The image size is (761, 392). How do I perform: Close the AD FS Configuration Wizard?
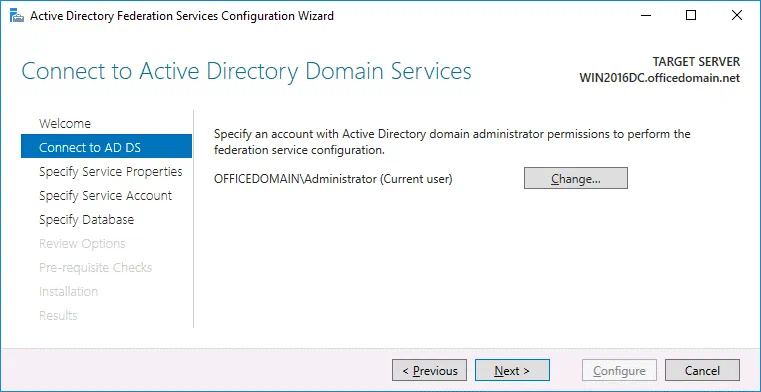[x=736, y=16]
